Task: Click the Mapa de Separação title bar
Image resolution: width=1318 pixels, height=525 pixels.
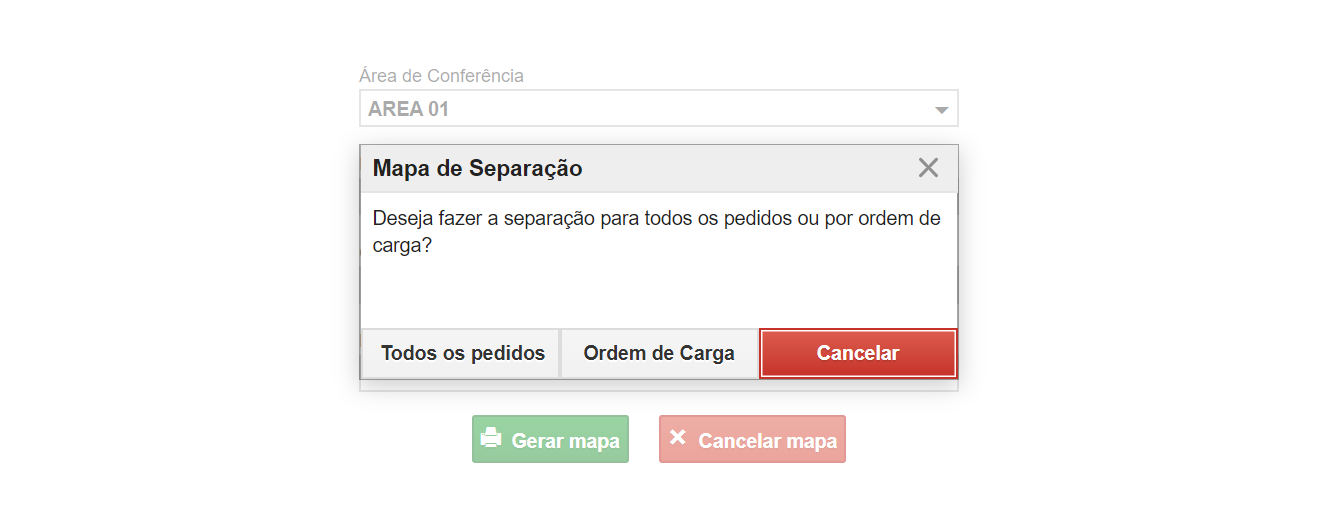Action: click(x=659, y=168)
